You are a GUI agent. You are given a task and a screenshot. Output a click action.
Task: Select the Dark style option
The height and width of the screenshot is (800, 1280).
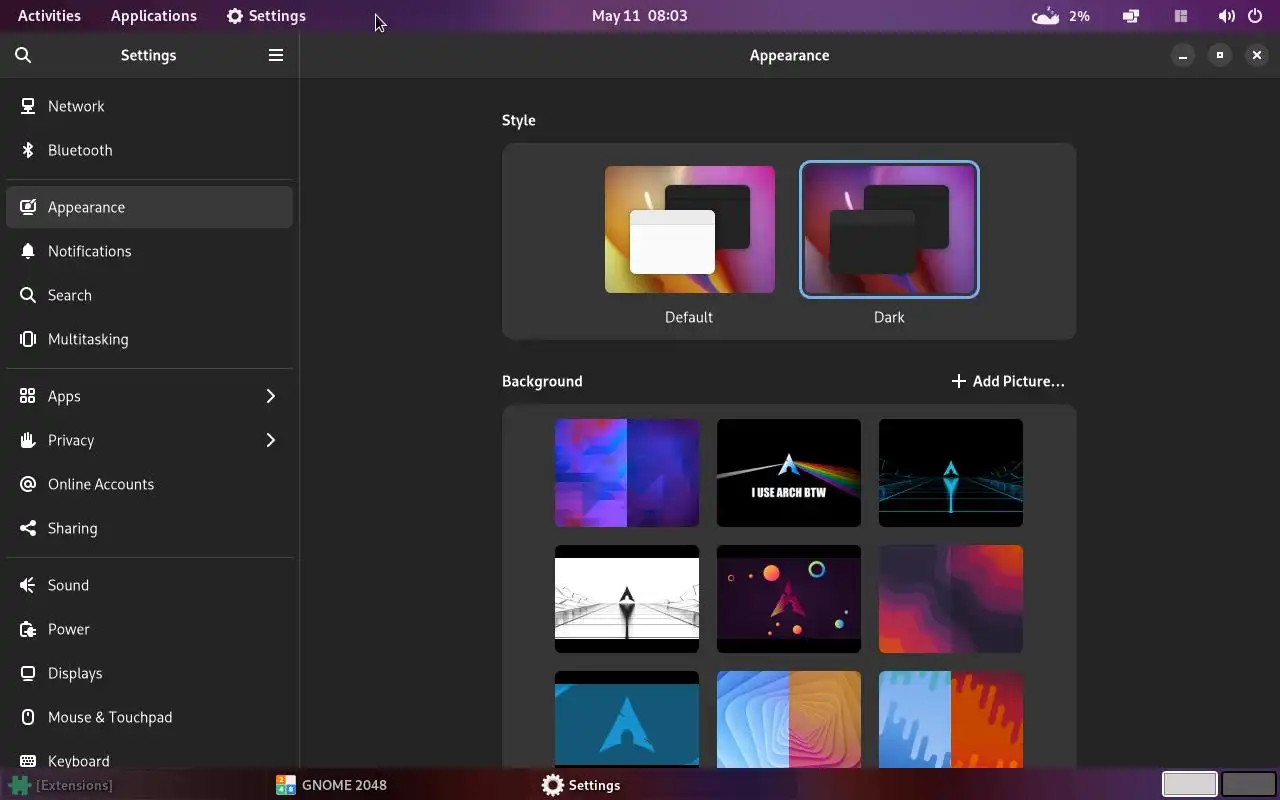889,230
